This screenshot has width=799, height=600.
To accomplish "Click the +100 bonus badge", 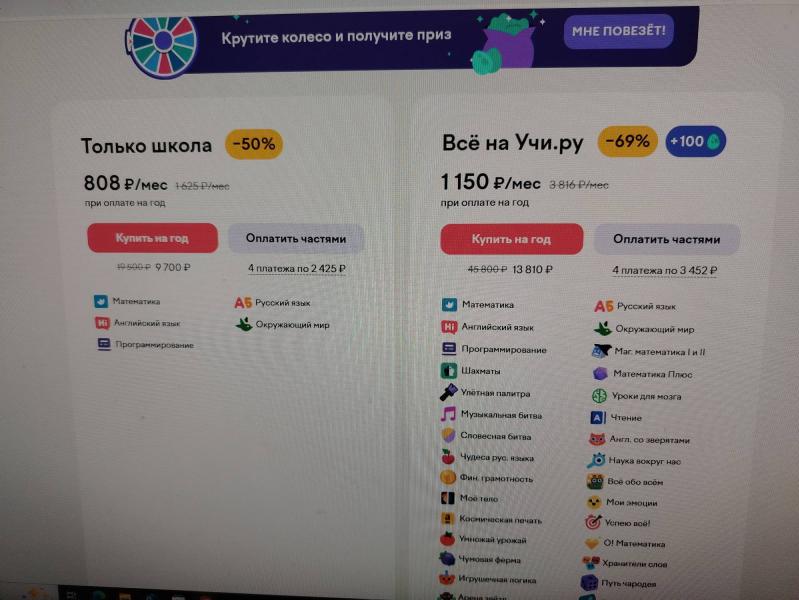I will (695, 142).
